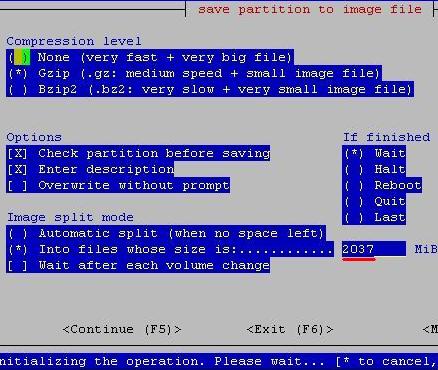Click the save partition to image file title
The width and height of the screenshot is (438, 370).
[x=310, y=9]
